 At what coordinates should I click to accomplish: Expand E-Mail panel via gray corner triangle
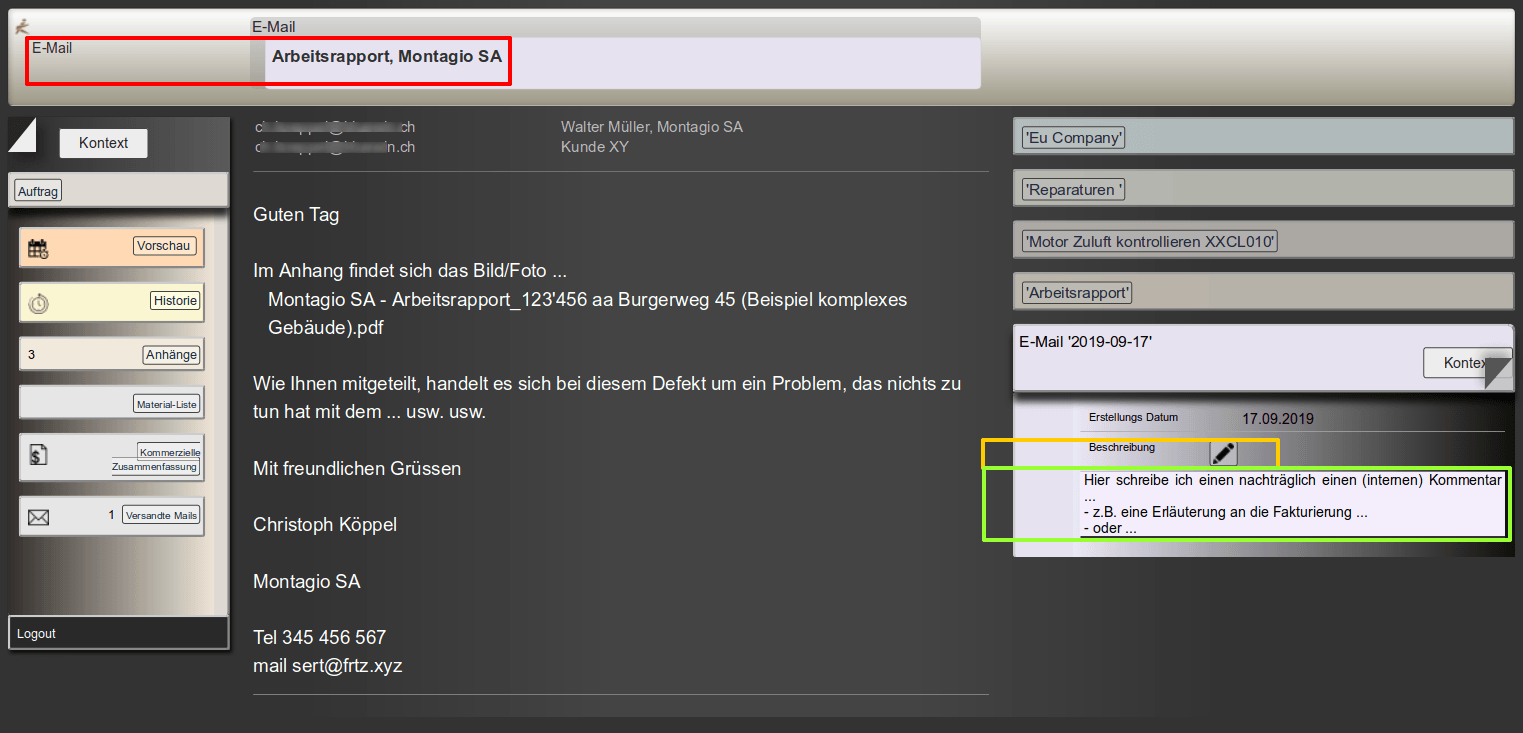click(1498, 372)
